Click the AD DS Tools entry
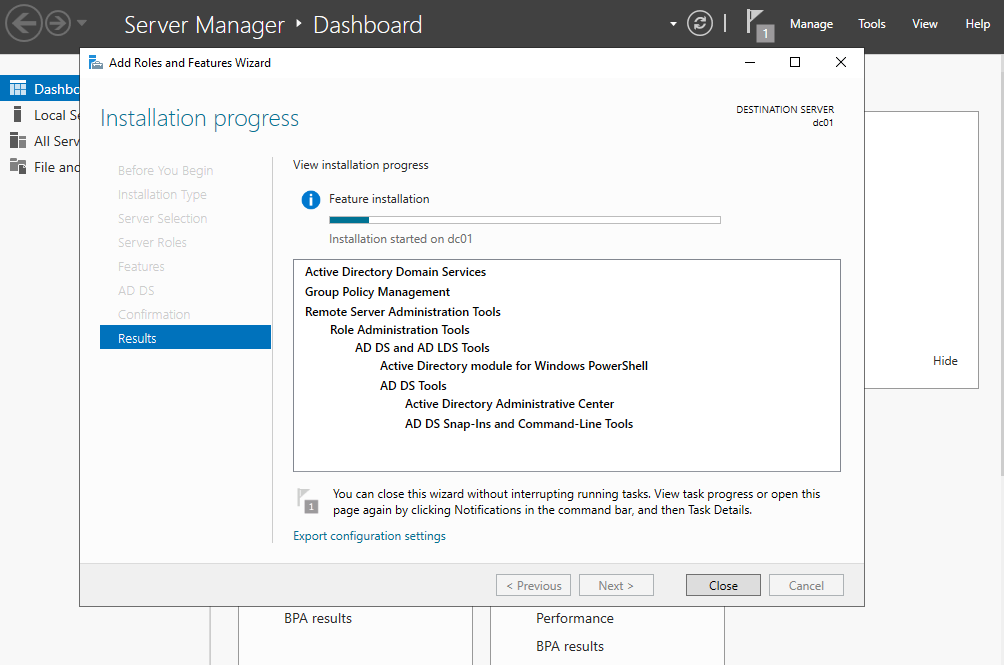1004x665 pixels. [x=413, y=385]
